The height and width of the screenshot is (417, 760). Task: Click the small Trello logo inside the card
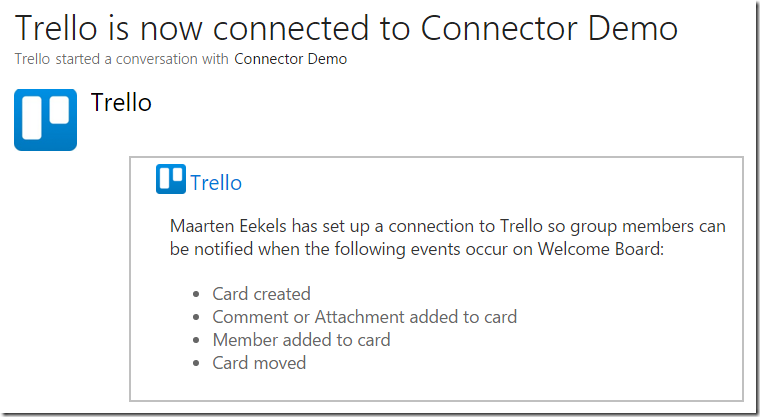point(171,179)
